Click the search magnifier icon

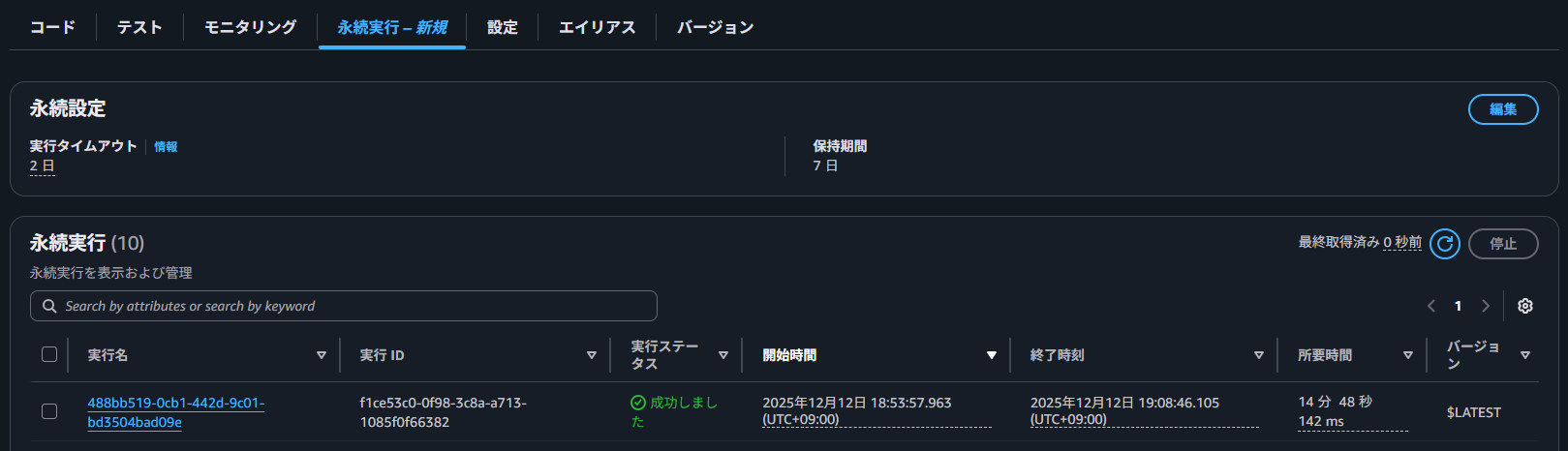49,306
